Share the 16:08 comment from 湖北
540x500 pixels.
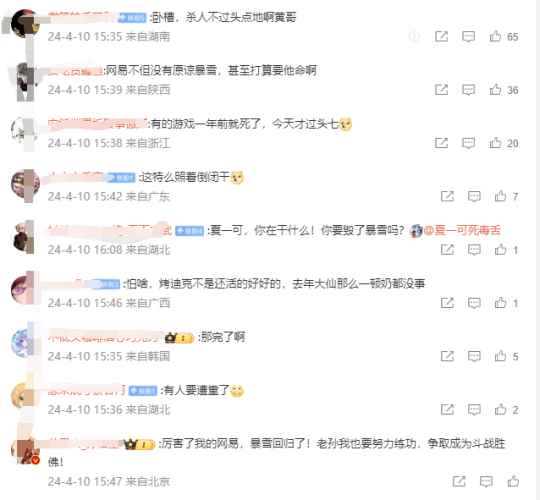[447, 250]
